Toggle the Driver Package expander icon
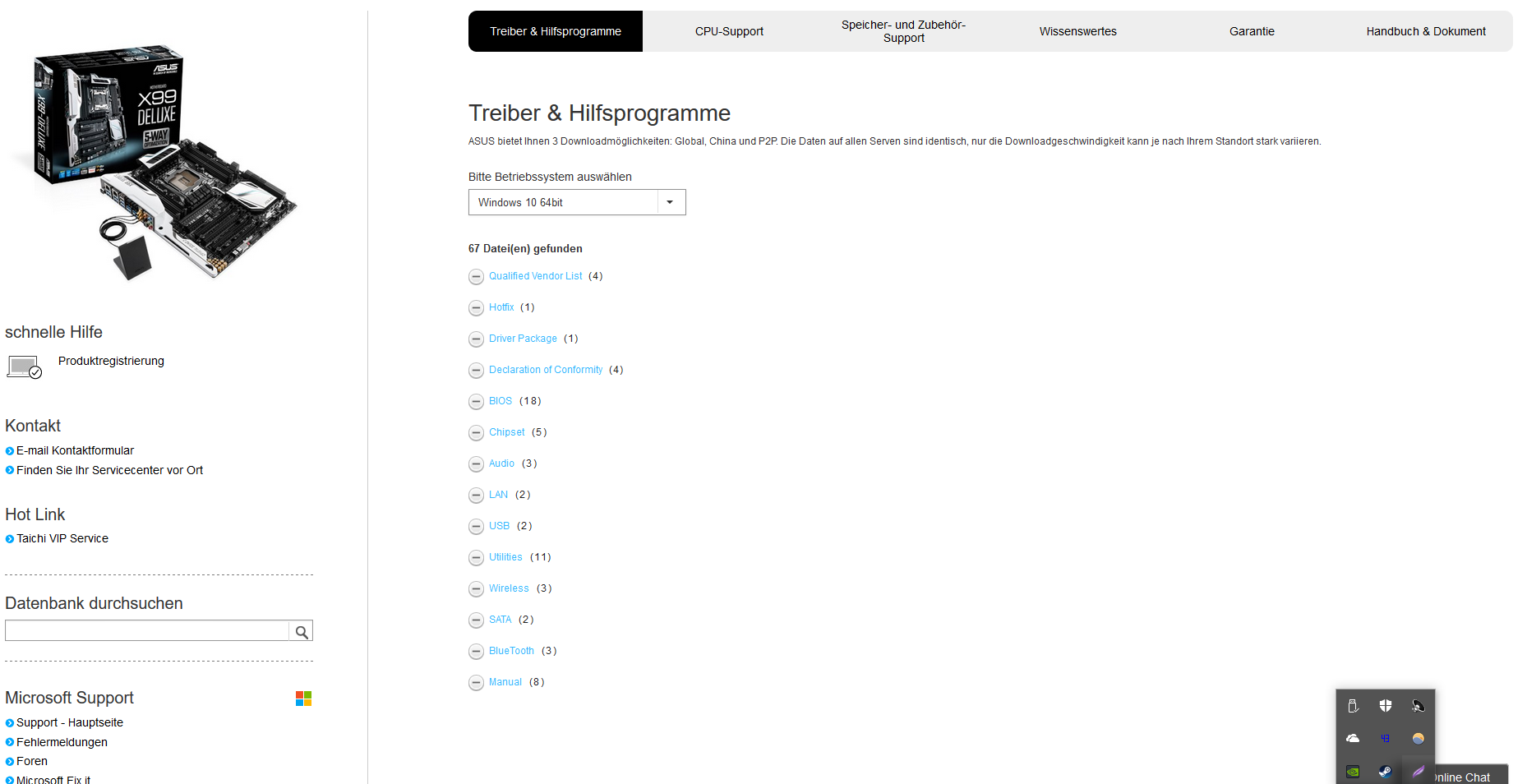 tap(476, 339)
